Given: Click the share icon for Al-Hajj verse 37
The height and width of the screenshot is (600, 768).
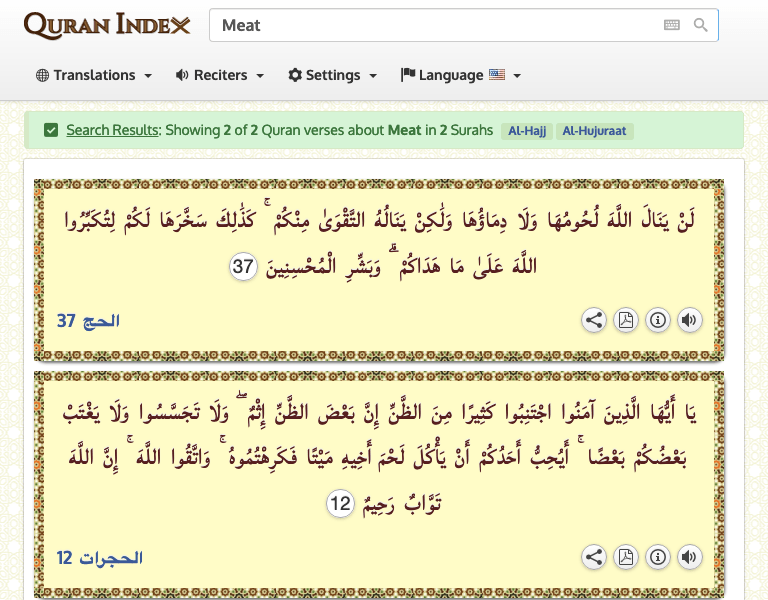Looking at the screenshot, I should coord(594,321).
